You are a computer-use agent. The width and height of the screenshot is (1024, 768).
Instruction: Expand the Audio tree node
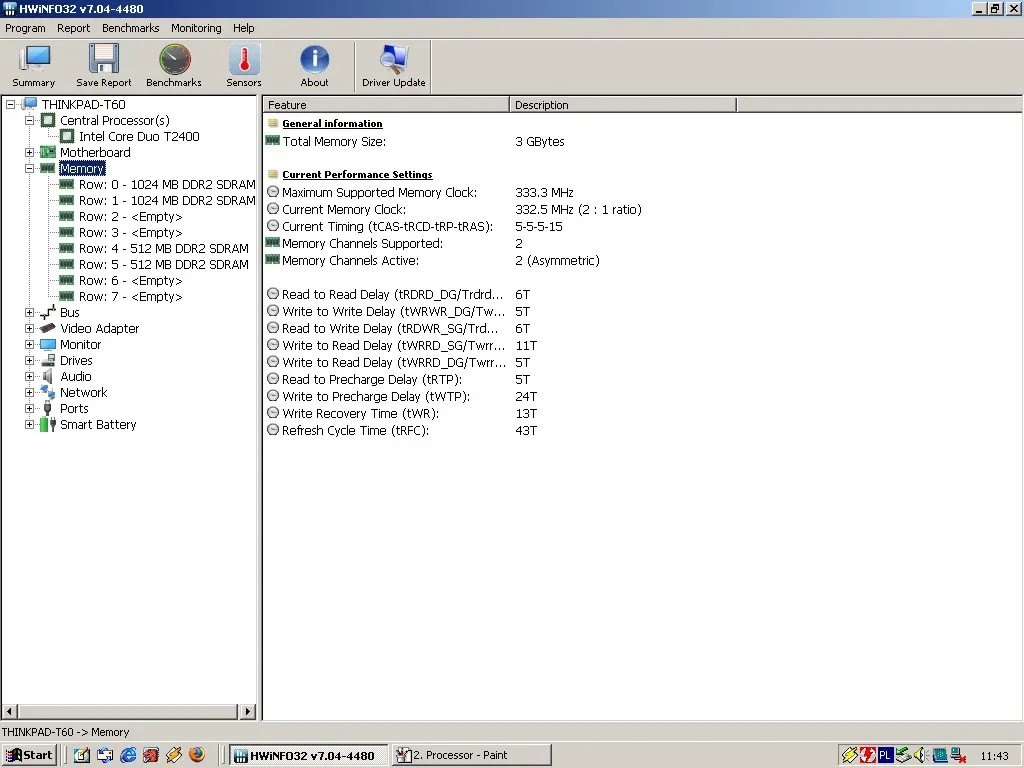[29, 376]
